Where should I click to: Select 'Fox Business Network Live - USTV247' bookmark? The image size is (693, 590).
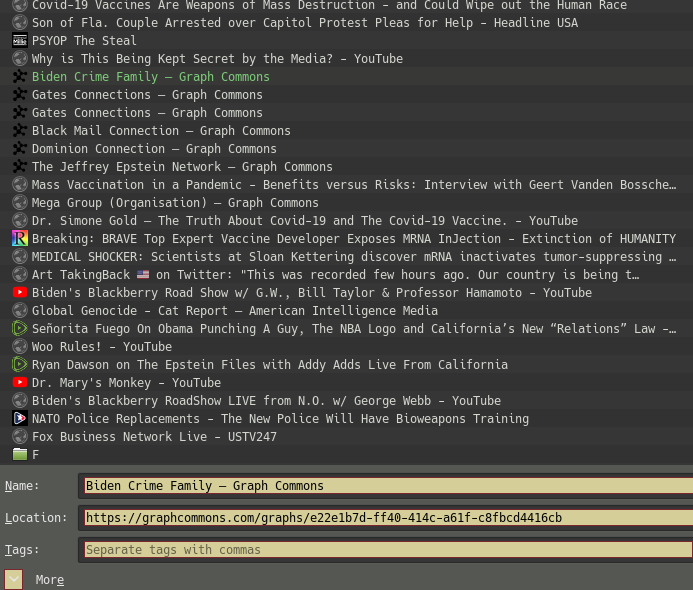point(346,437)
